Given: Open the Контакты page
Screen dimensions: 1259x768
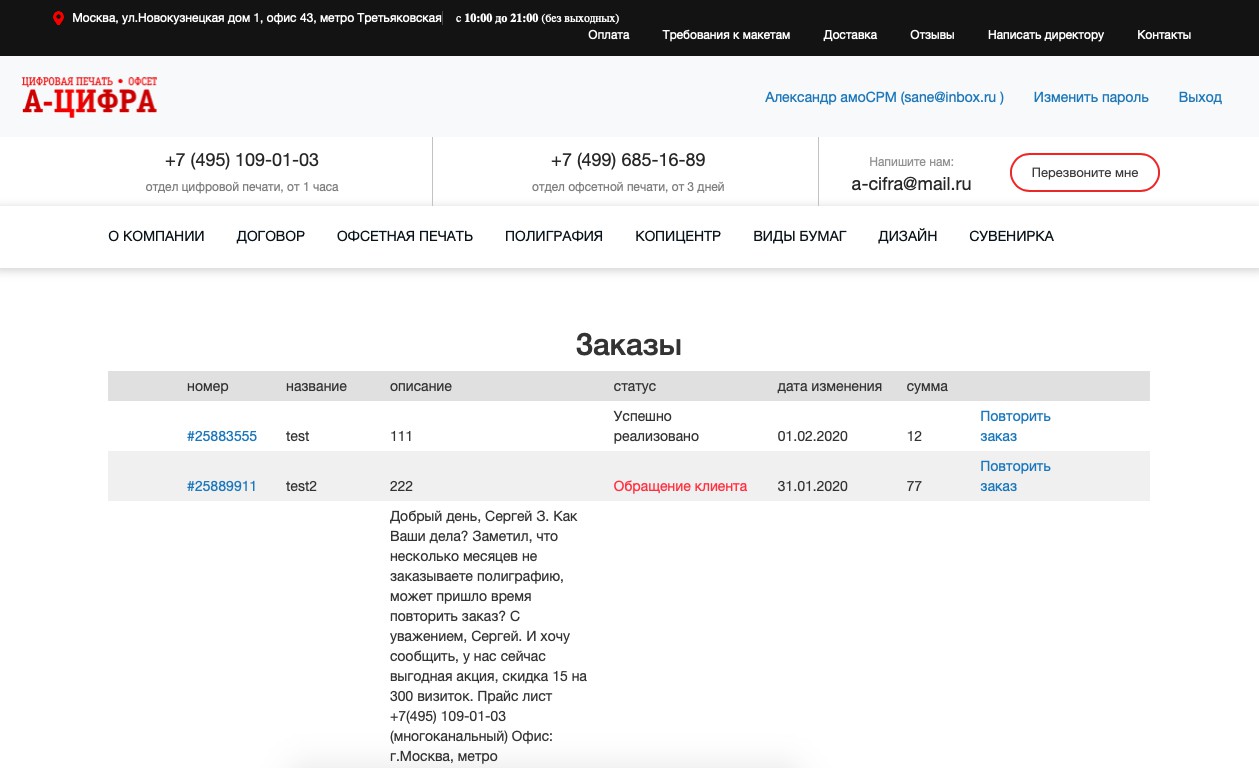Looking at the screenshot, I should 1164,34.
